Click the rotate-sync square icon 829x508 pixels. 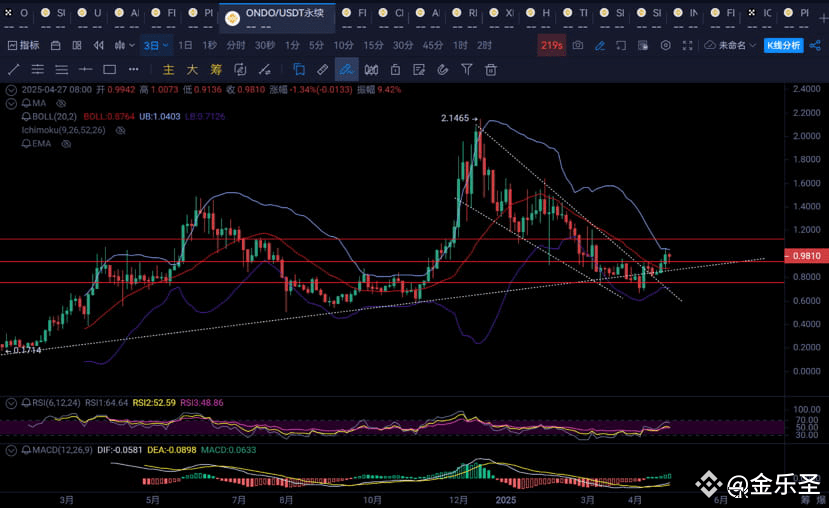tap(240, 69)
